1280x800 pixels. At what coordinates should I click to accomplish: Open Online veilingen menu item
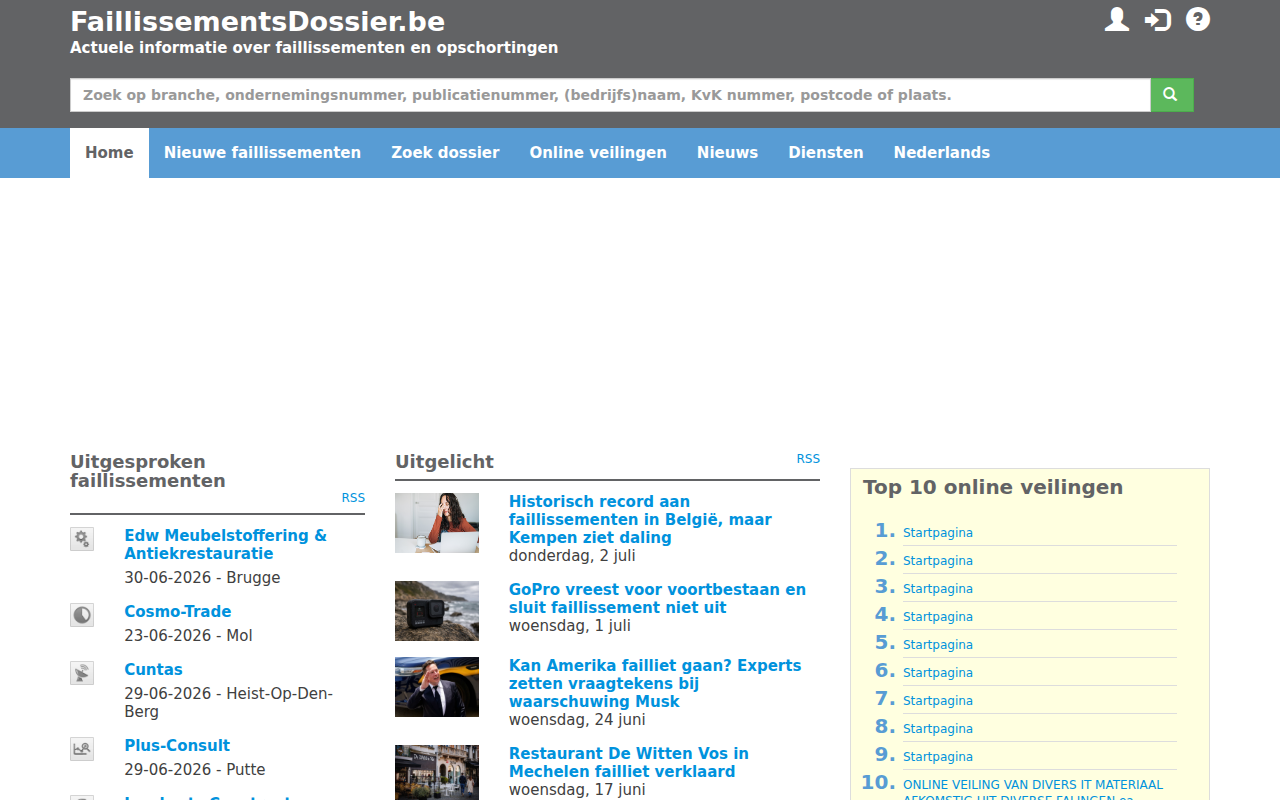[x=598, y=153]
